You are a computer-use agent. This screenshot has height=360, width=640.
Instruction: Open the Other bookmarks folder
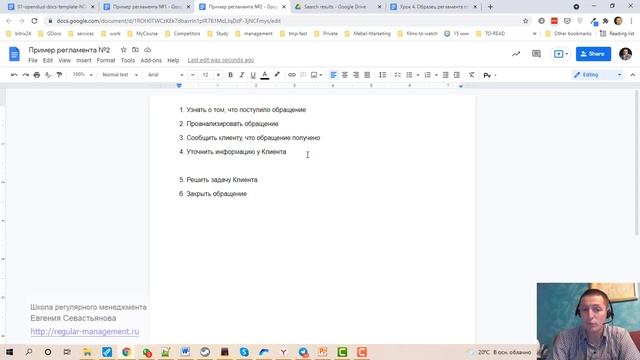[x=568, y=33]
